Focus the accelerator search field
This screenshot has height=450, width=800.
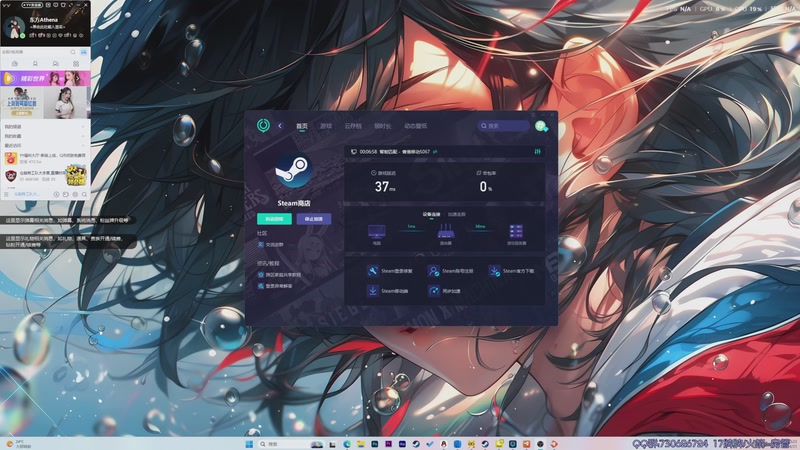tap(504, 126)
